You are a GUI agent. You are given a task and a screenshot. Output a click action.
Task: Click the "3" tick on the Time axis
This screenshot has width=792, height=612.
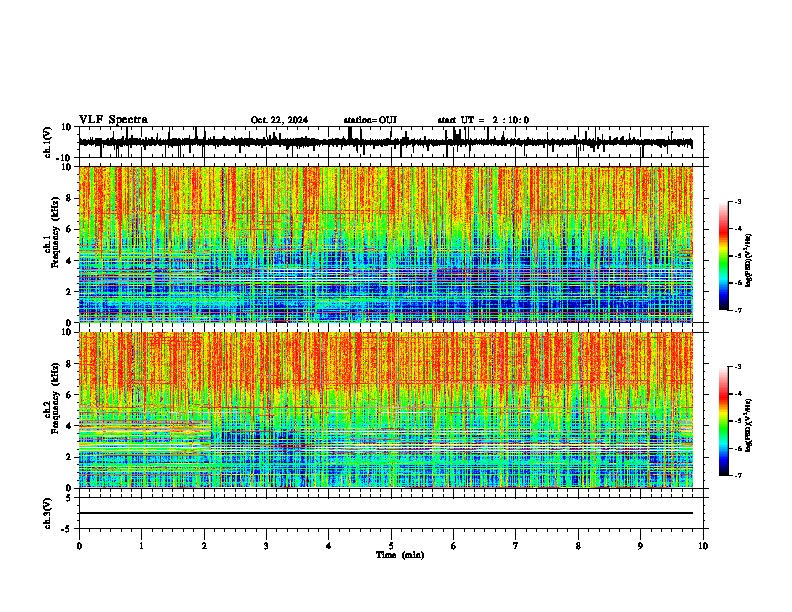pos(266,546)
